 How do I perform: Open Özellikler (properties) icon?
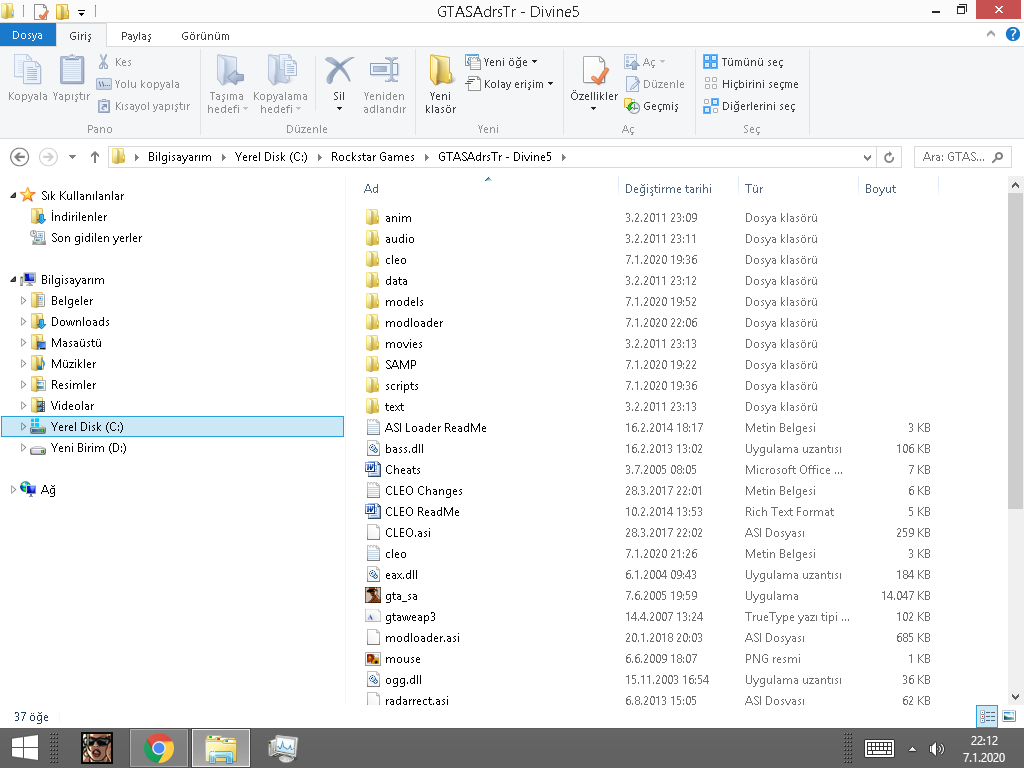coord(594,71)
